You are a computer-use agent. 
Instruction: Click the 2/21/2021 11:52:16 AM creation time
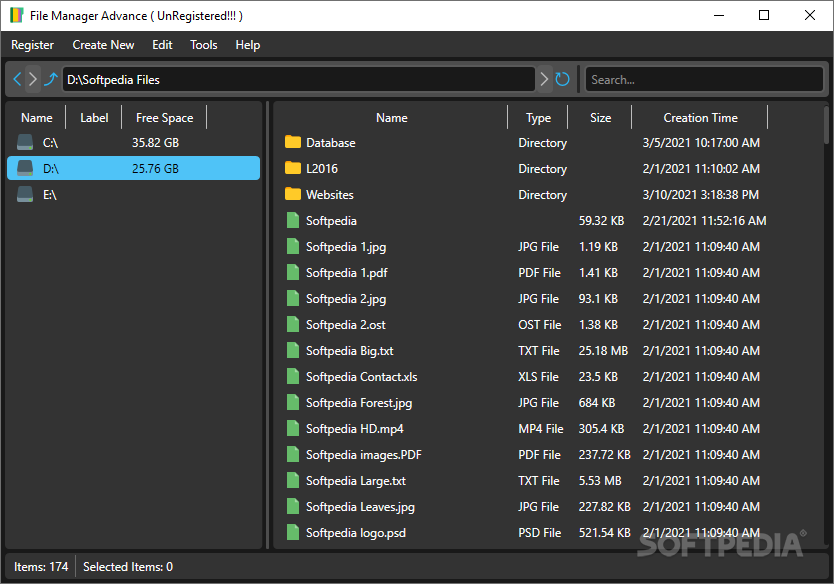(x=704, y=221)
